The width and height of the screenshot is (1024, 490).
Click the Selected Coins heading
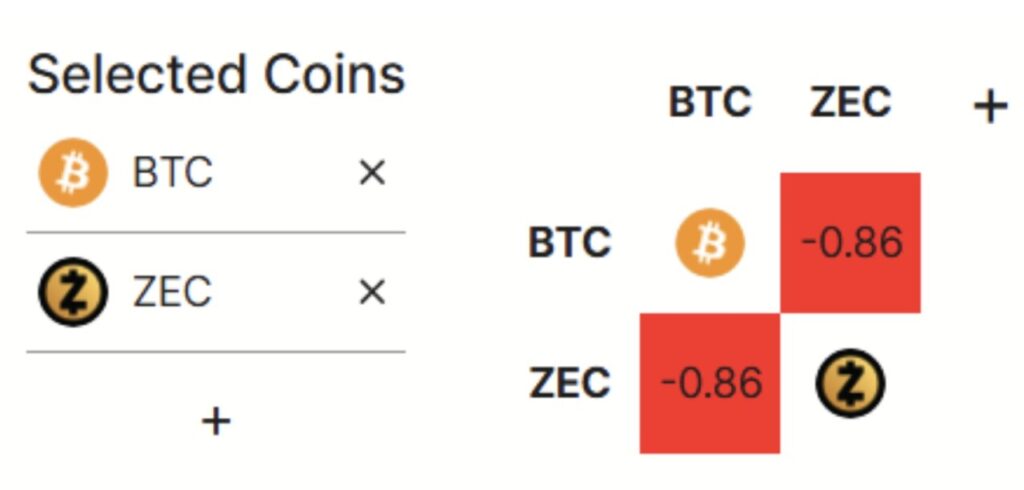[x=216, y=75]
